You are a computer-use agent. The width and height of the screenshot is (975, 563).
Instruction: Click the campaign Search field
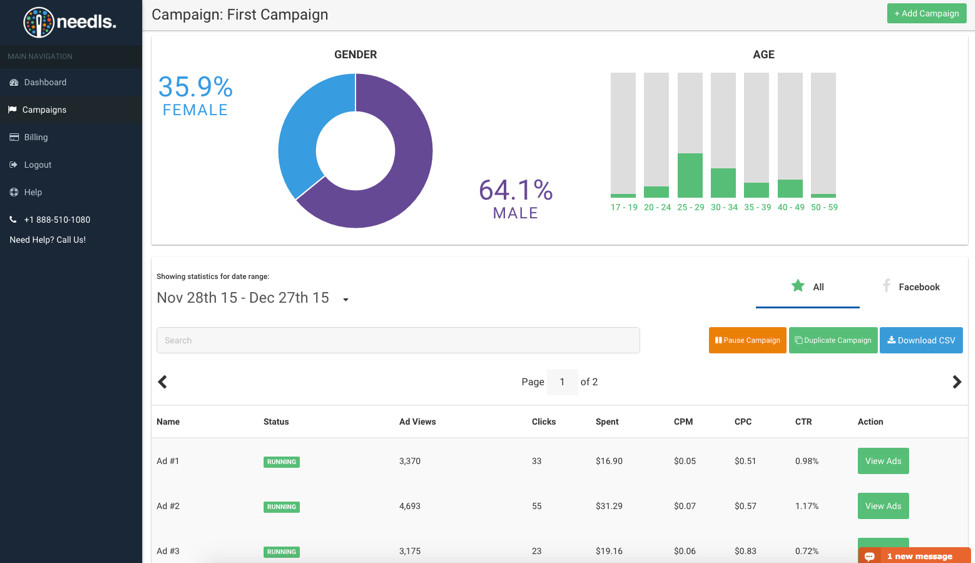click(x=398, y=340)
